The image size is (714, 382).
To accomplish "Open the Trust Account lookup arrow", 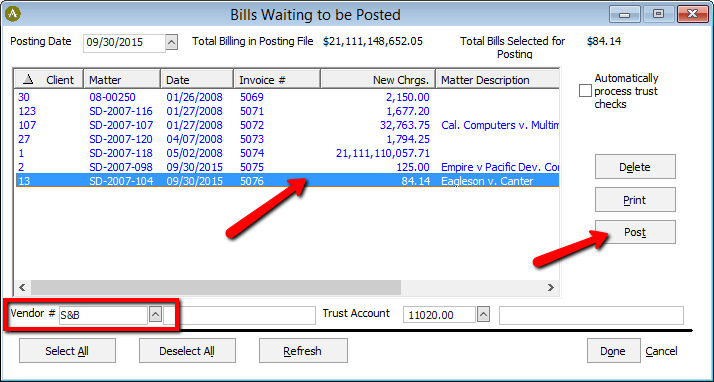I will (x=483, y=315).
